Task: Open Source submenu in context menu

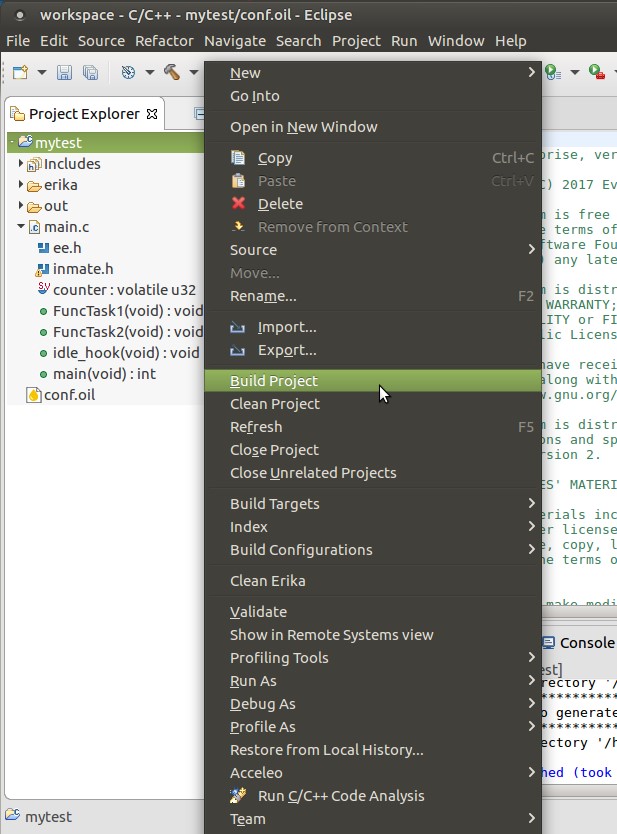Action: 373,250
